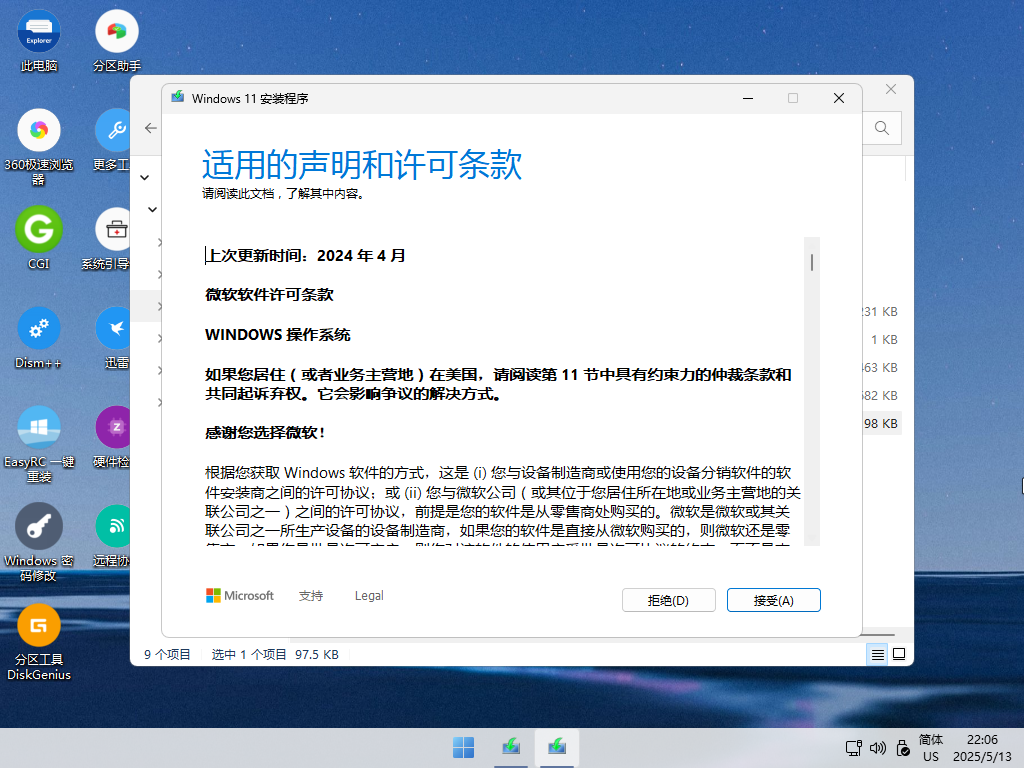1024x768 pixels.
Task: Open the 此电脑 desktop icon
Action: click(39, 40)
